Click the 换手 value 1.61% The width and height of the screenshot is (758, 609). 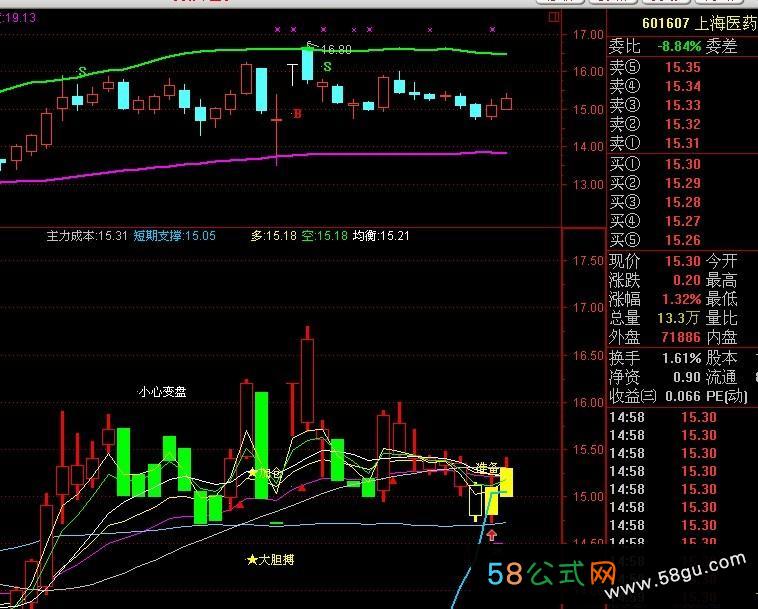pos(682,358)
